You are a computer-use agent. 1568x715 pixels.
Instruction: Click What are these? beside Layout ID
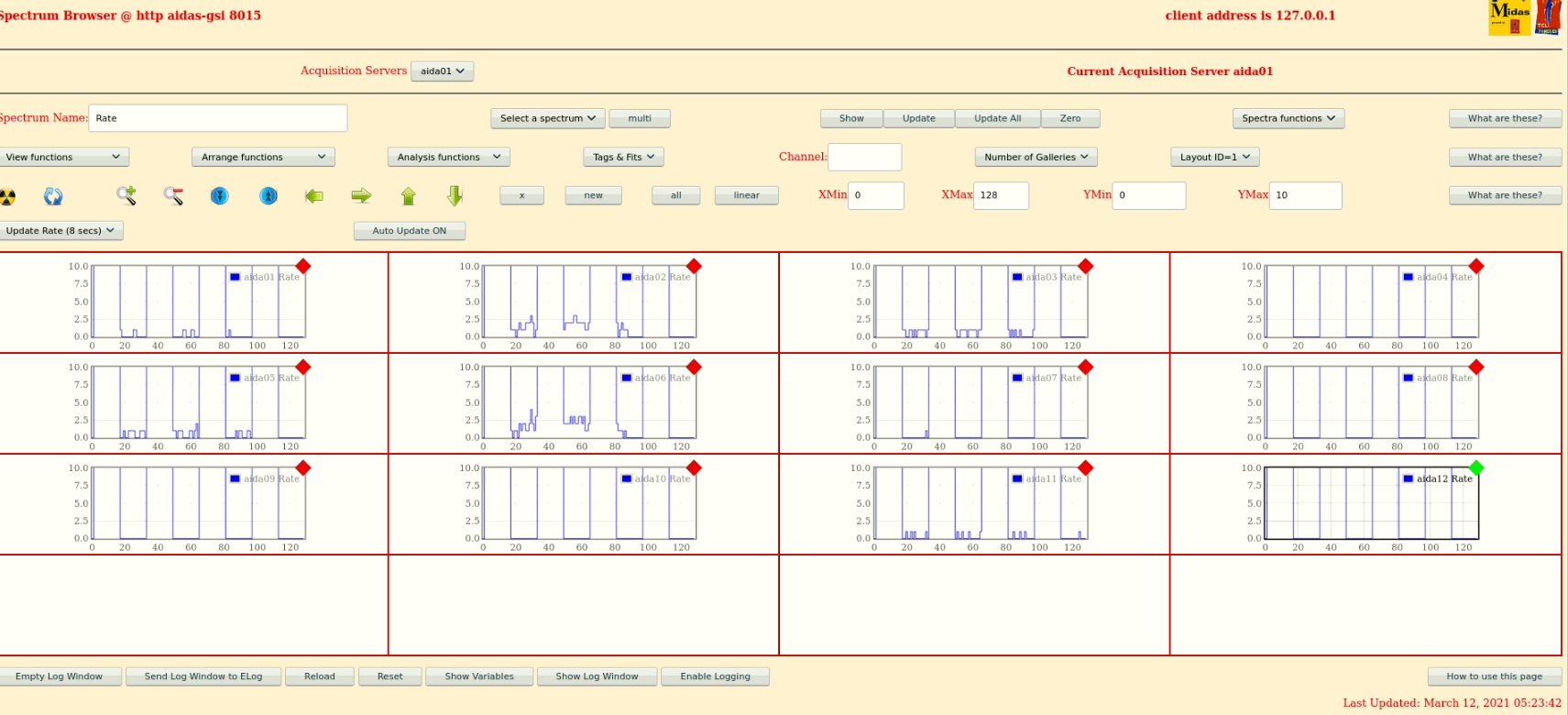pos(1505,157)
